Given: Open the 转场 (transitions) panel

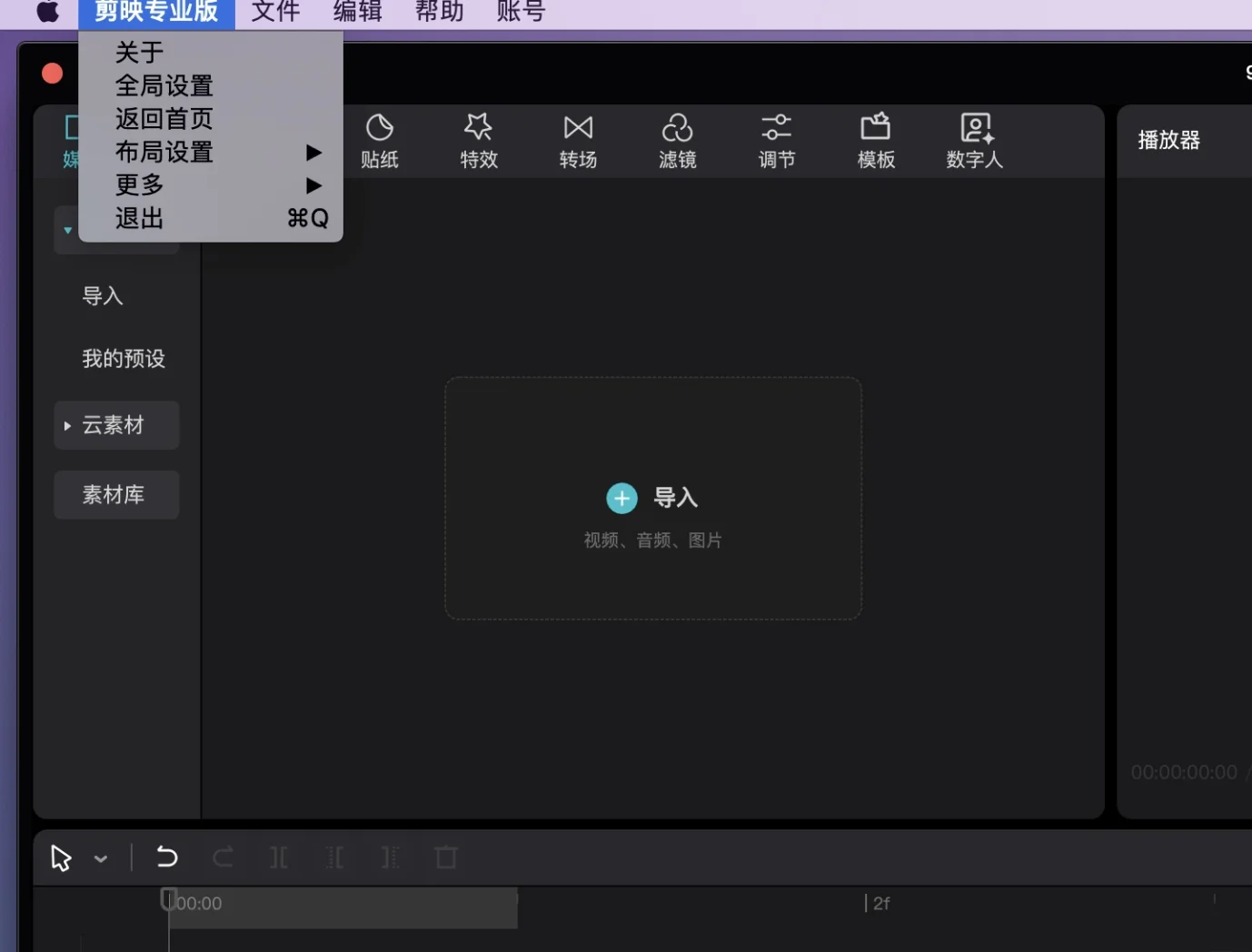Looking at the screenshot, I should tap(578, 141).
